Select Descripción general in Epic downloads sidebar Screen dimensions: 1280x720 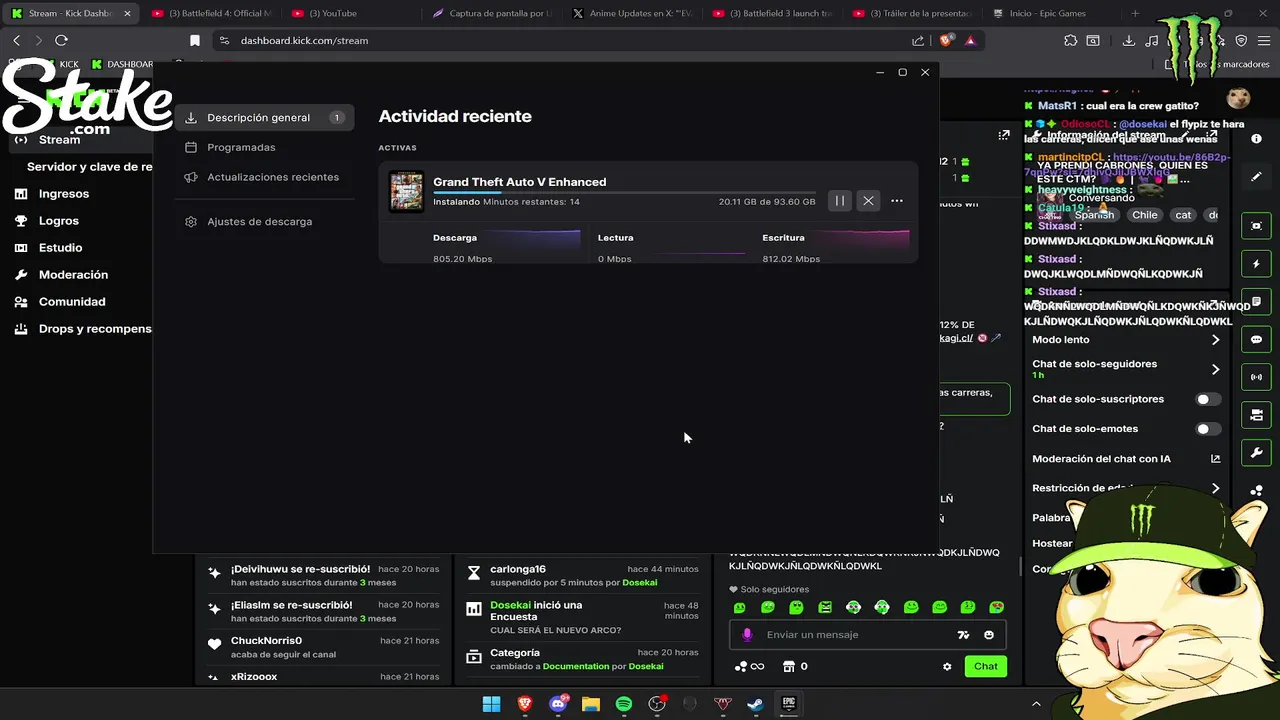265,117
